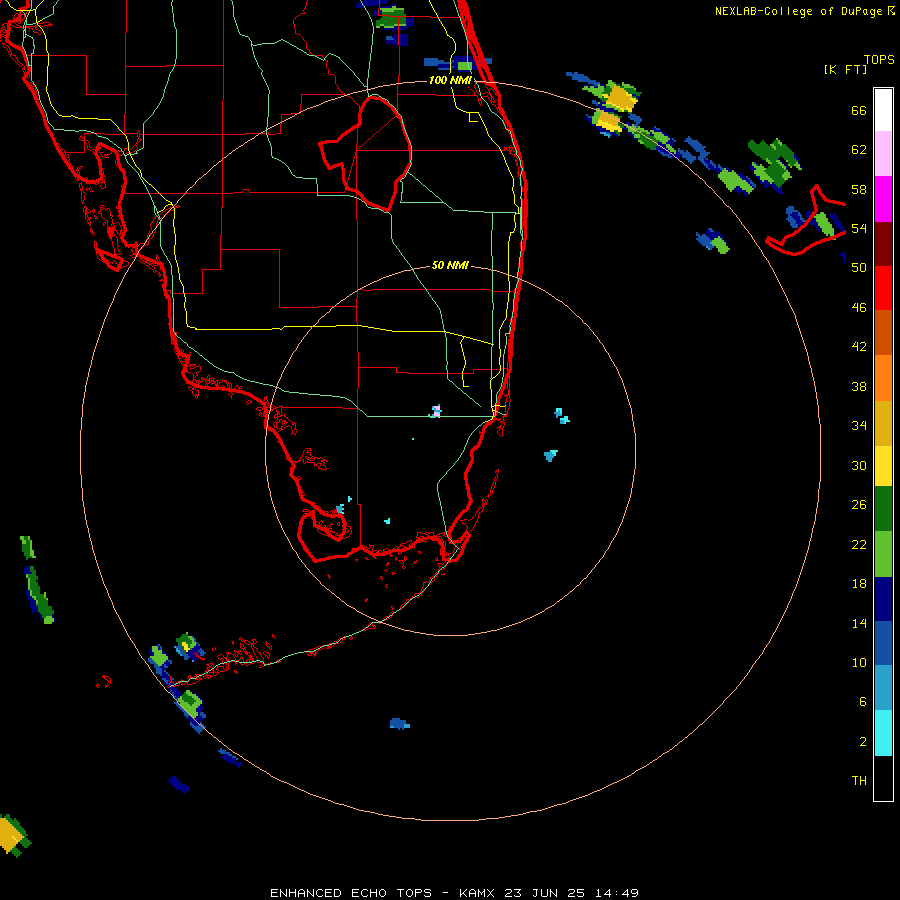The image size is (900, 900).
Task: Click the legend value 6
Action: click(x=862, y=701)
